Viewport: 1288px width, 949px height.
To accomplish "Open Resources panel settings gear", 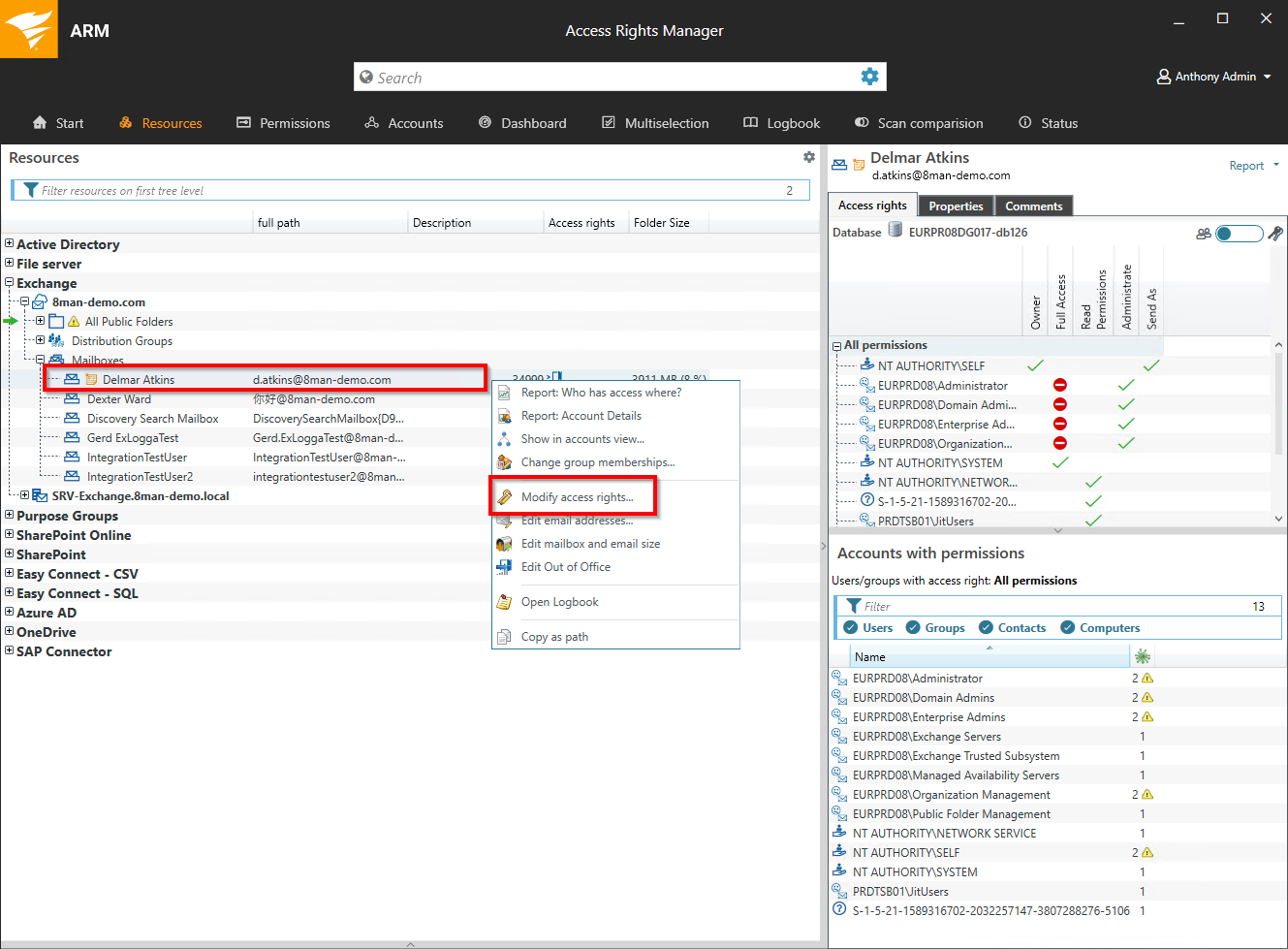I will point(809,157).
